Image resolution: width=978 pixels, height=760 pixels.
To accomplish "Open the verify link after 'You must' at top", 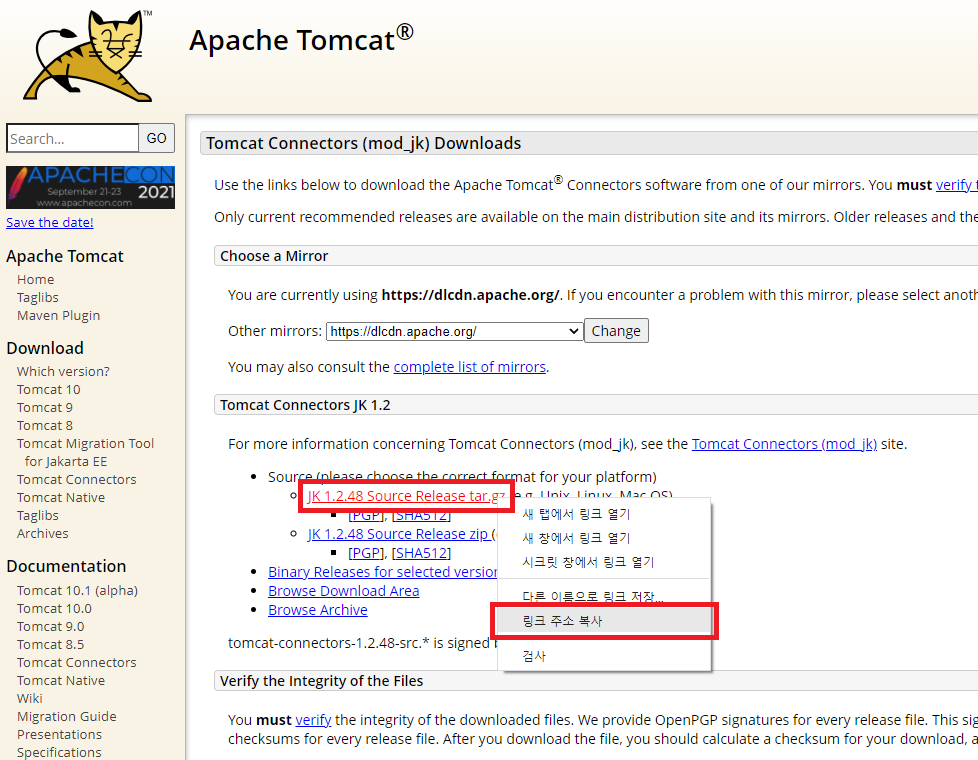I will click(956, 185).
